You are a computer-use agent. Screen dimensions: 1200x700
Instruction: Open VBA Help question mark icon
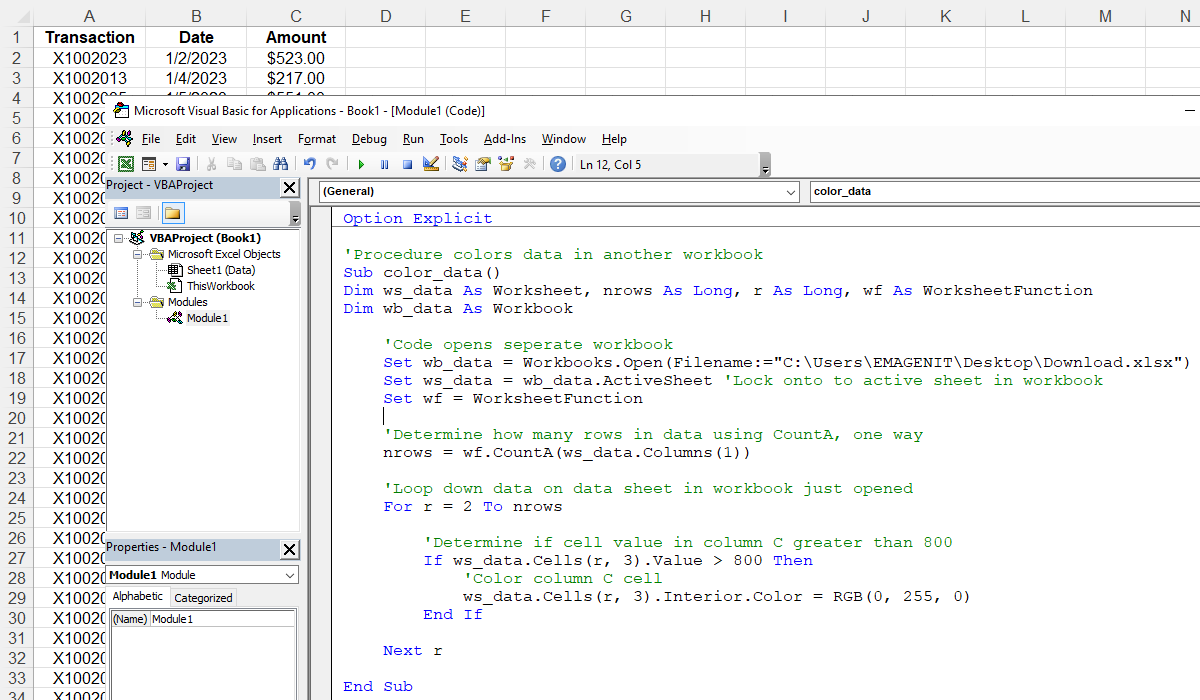(x=558, y=164)
